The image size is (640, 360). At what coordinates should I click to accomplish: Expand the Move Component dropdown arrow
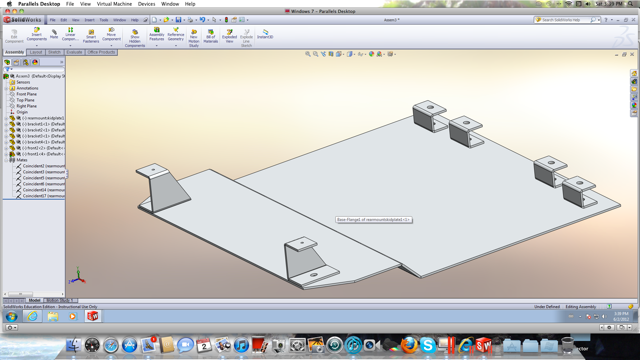click(111, 45)
